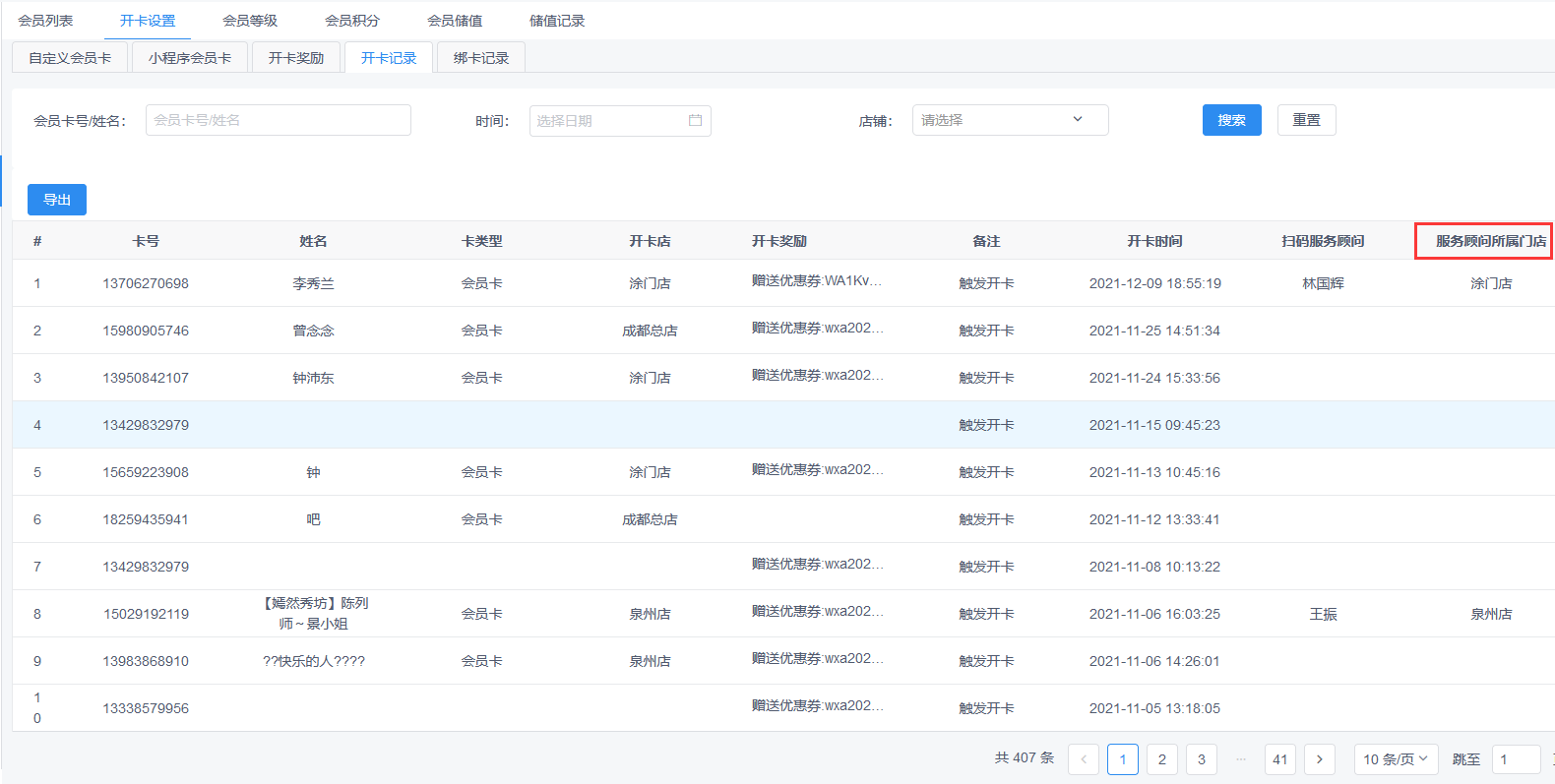Click the 跳至 page number input
1555x784 pixels.
1516,759
